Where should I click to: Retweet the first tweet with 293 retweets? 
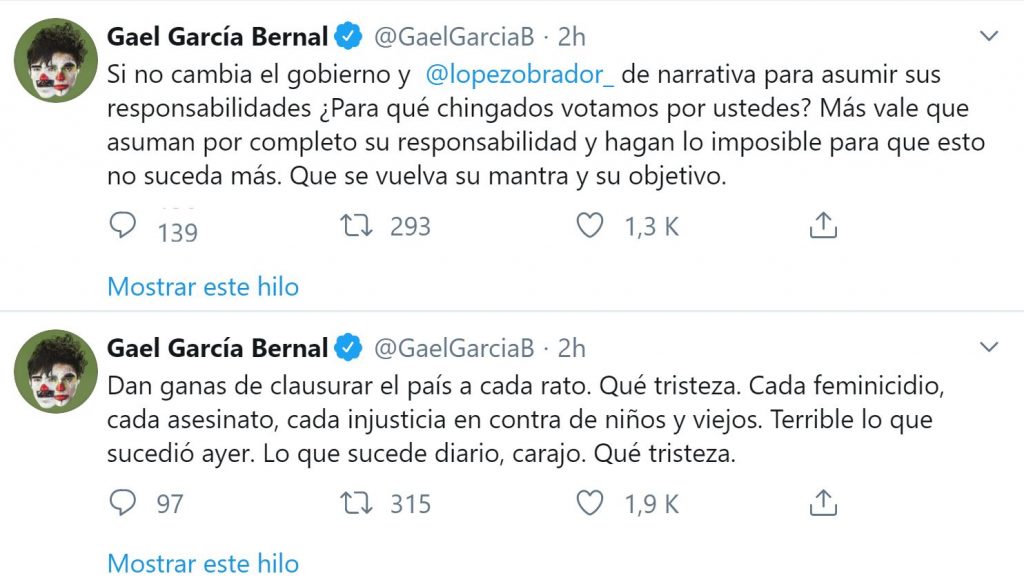(x=356, y=227)
